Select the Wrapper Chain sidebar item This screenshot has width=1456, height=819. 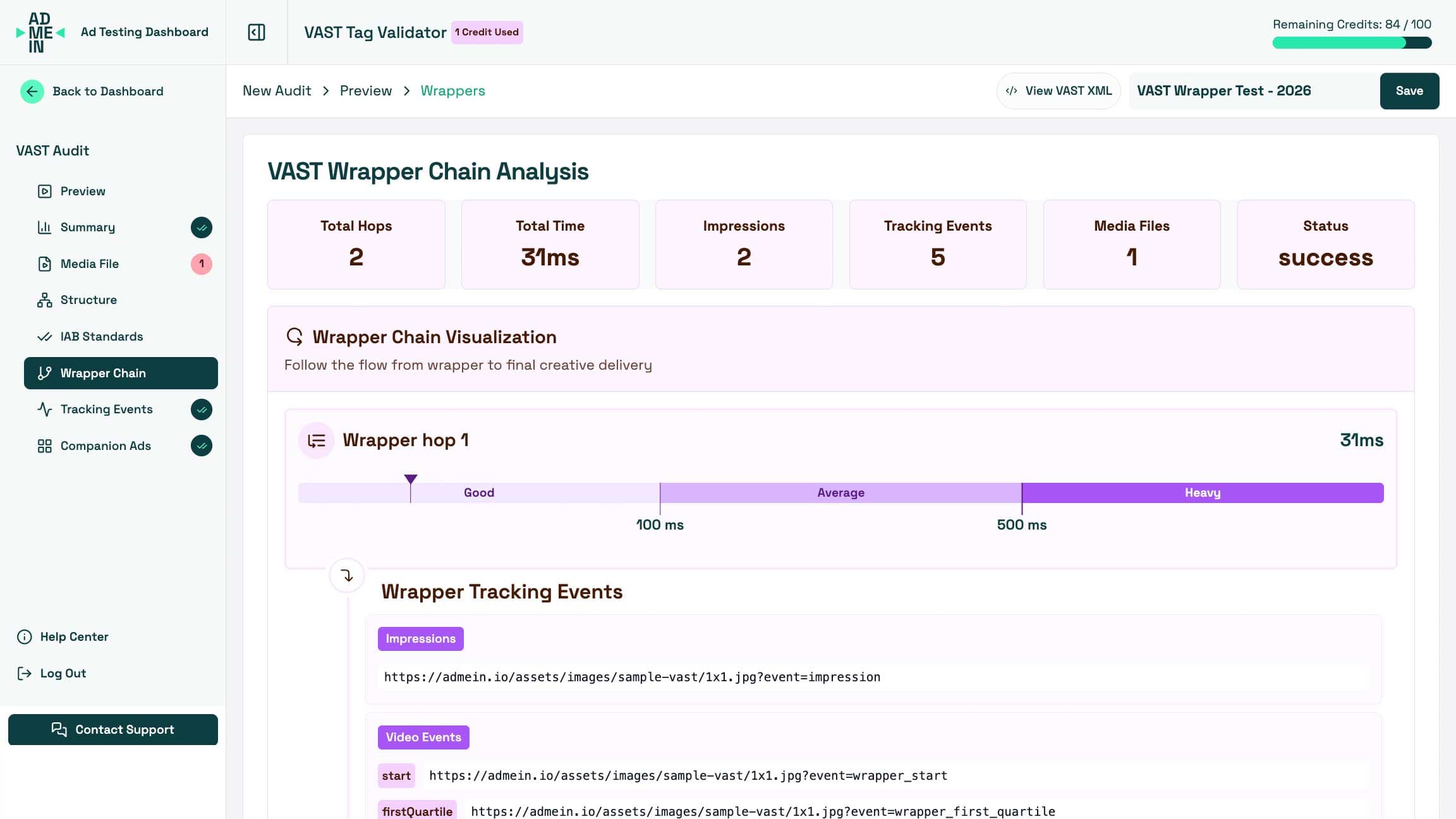tap(121, 373)
